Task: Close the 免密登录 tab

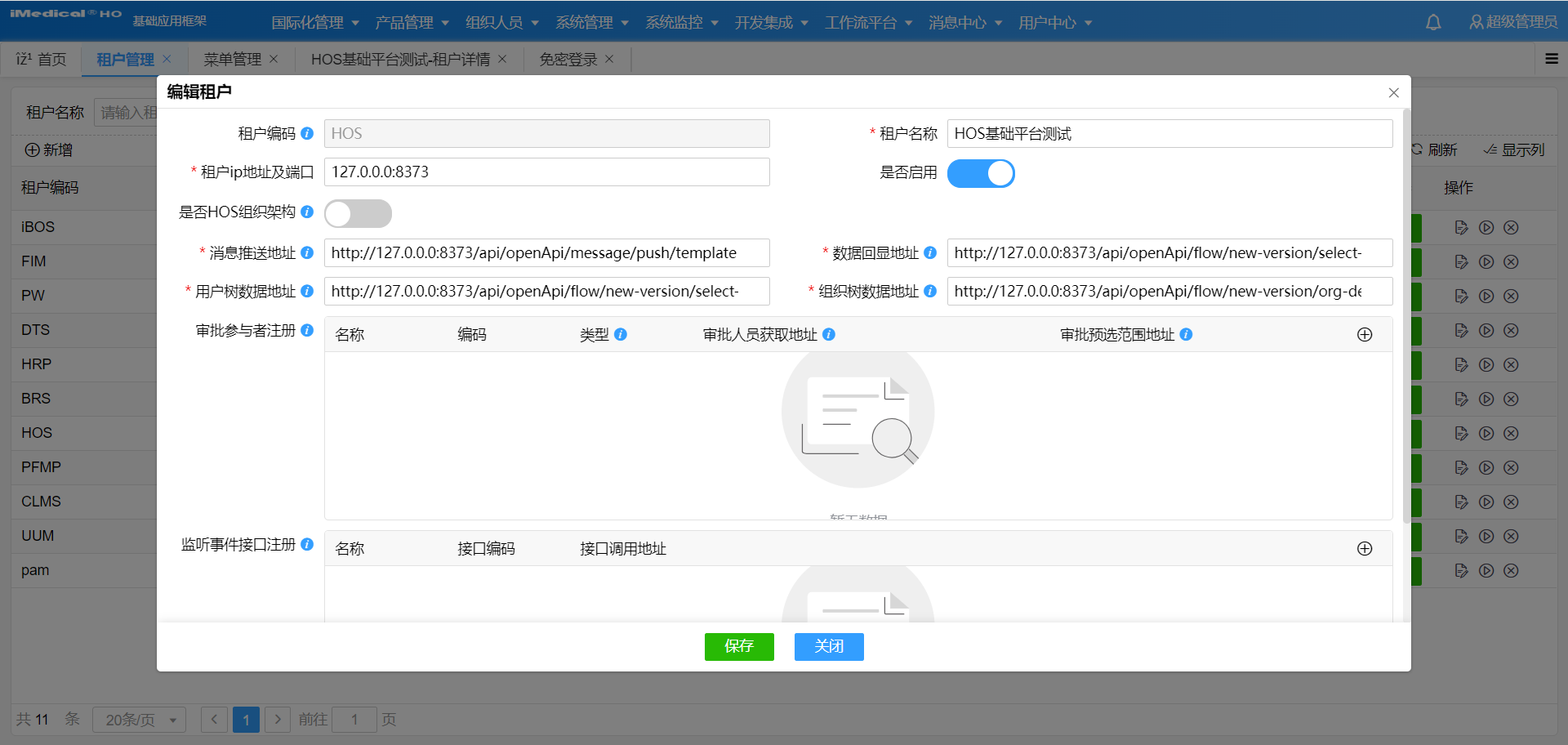Action: click(609, 59)
